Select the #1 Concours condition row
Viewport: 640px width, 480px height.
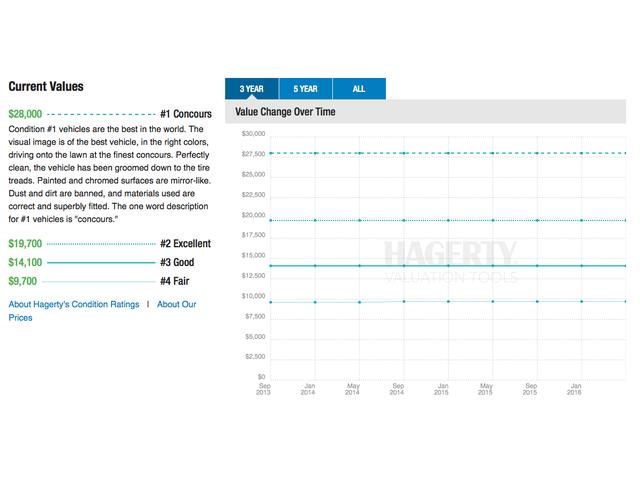pos(110,114)
